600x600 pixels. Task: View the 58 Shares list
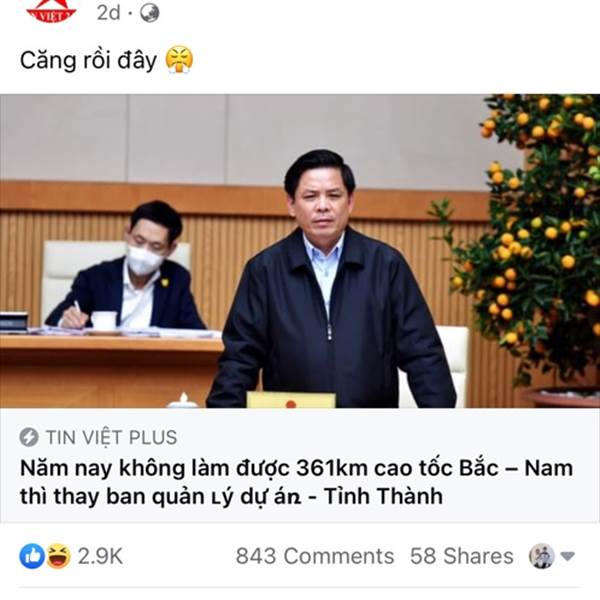461,556
